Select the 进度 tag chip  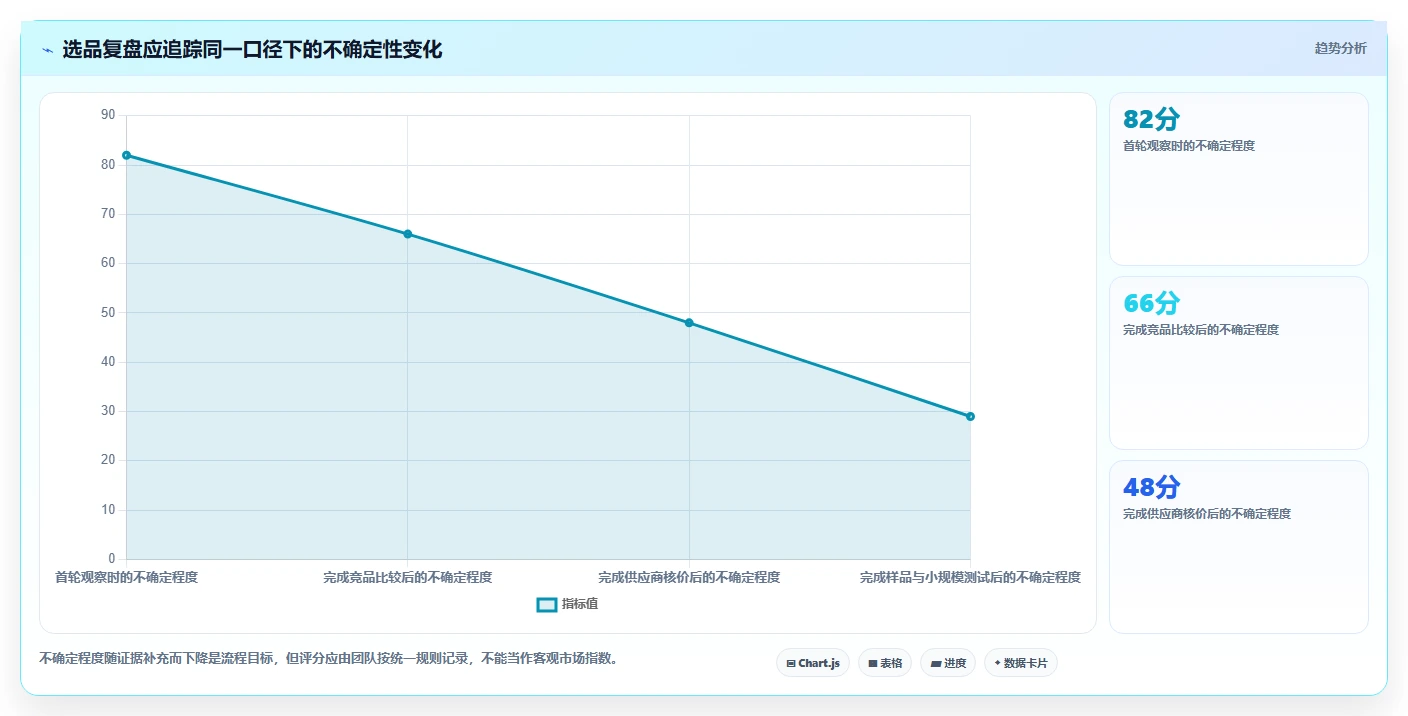948,663
